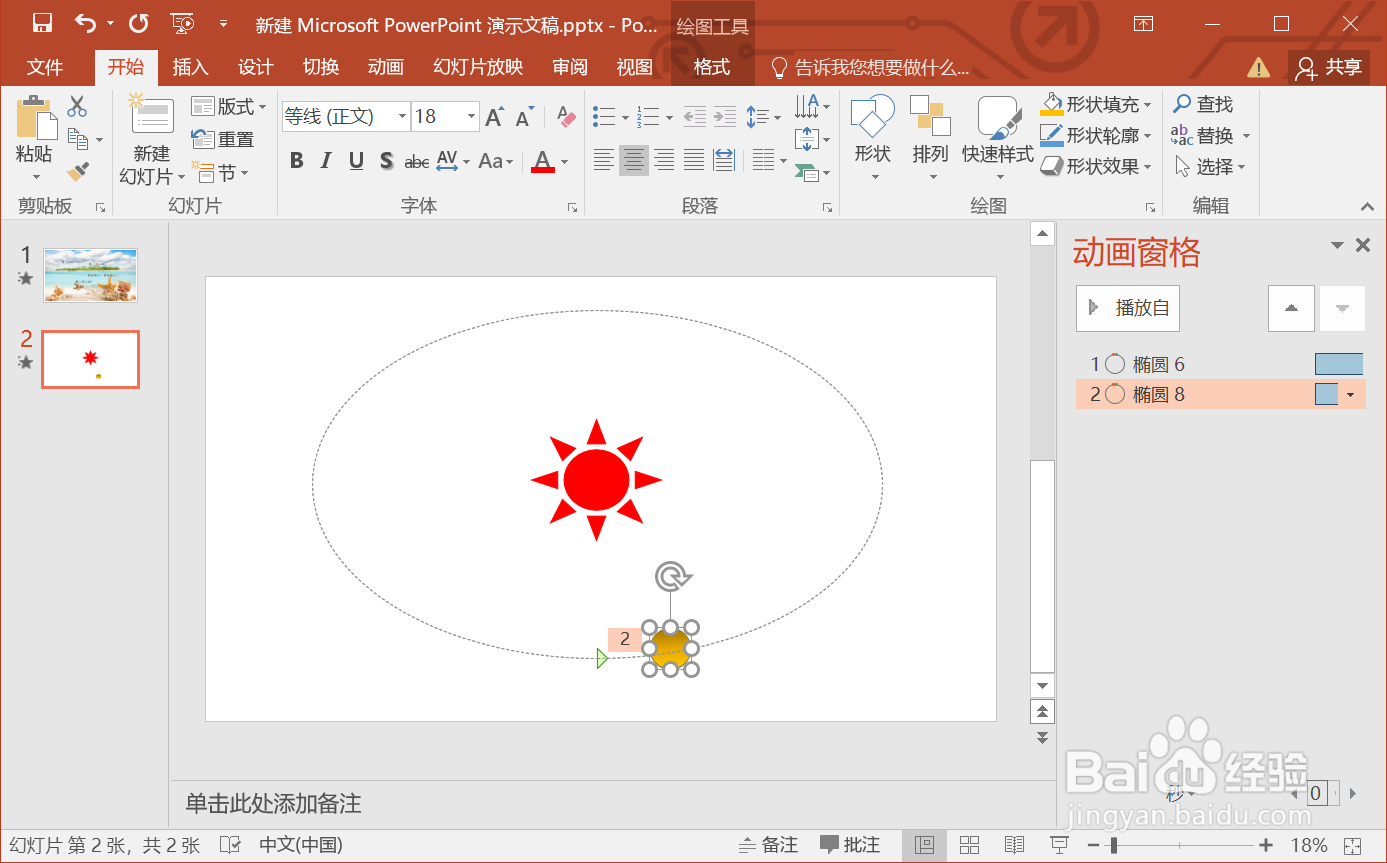This screenshot has width=1387, height=863.
Task: Click the notes field 单击此处添加备注
Action: click(273, 803)
